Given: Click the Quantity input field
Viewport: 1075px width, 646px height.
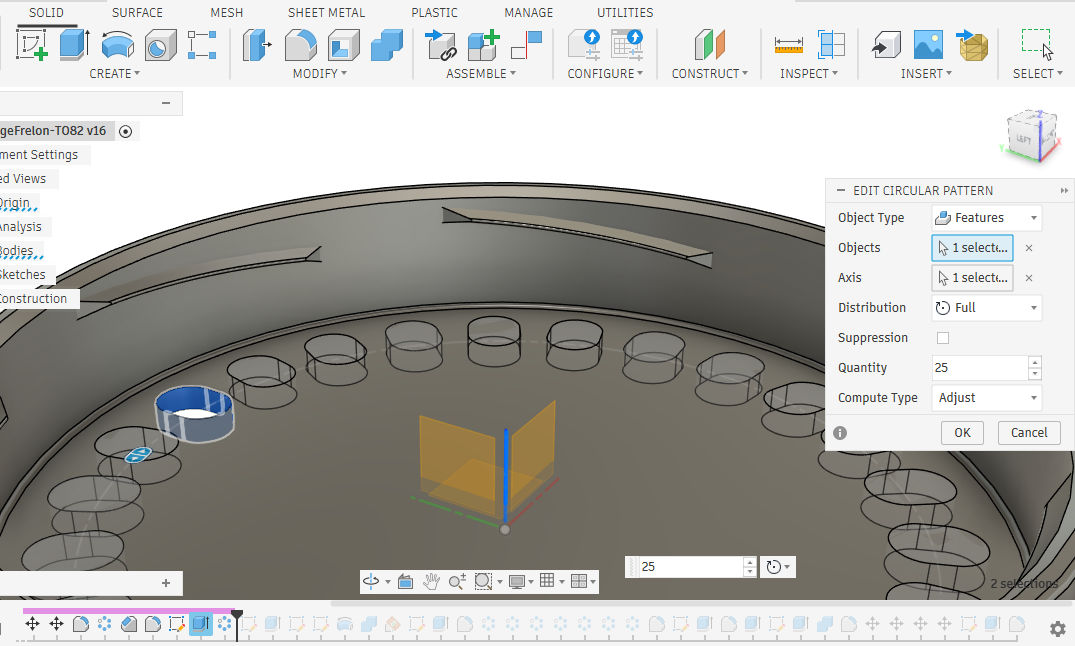Looking at the screenshot, I should pyautogui.click(x=978, y=368).
